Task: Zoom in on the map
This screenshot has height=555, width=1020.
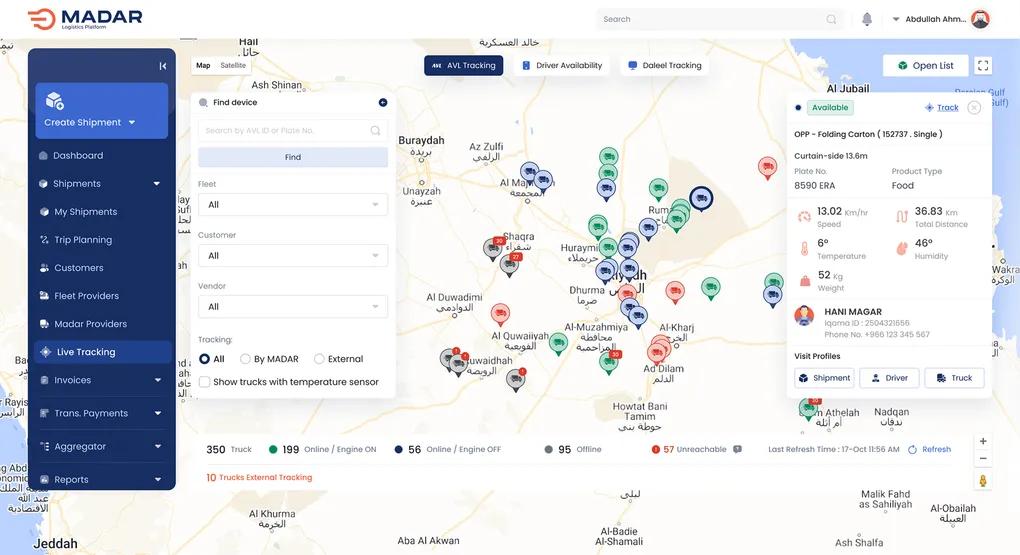Action: 983,441
